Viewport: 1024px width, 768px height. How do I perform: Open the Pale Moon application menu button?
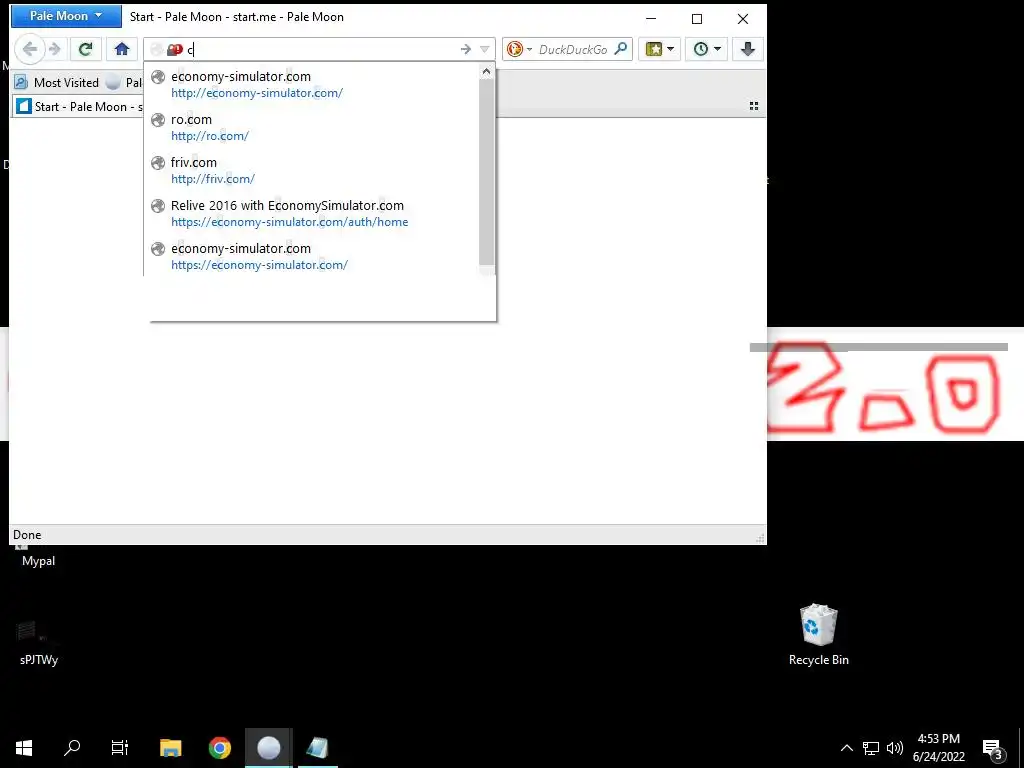pos(66,16)
